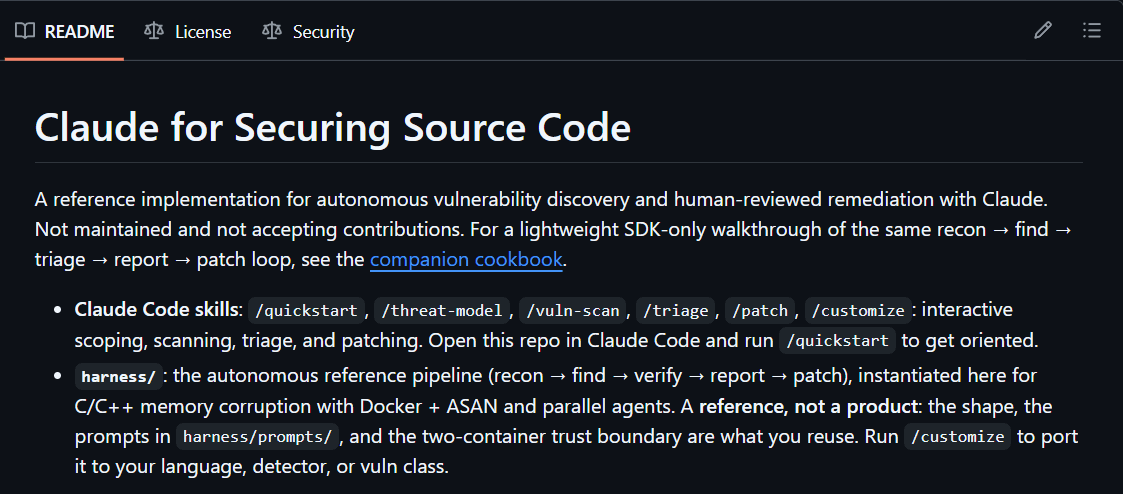The height and width of the screenshot is (494, 1123).
Task: Edit the README with the pencil icon
Action: pos(1043,31)
